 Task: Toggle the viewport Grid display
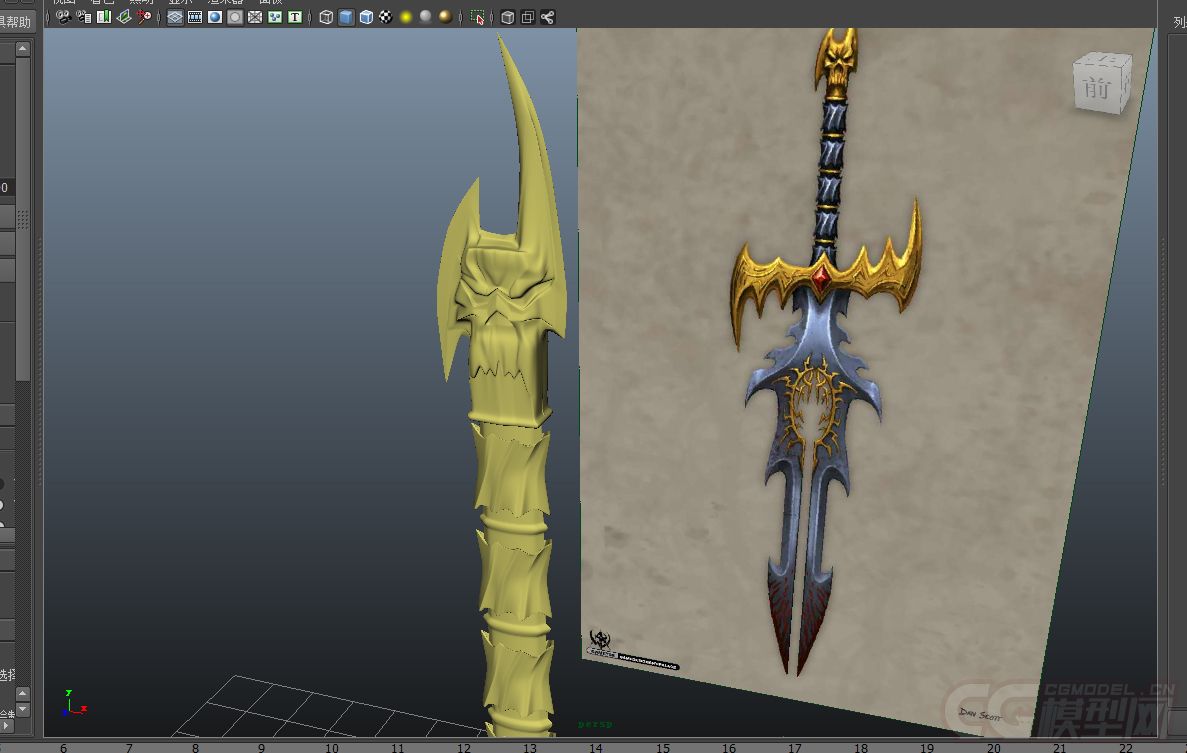(175, 17)
